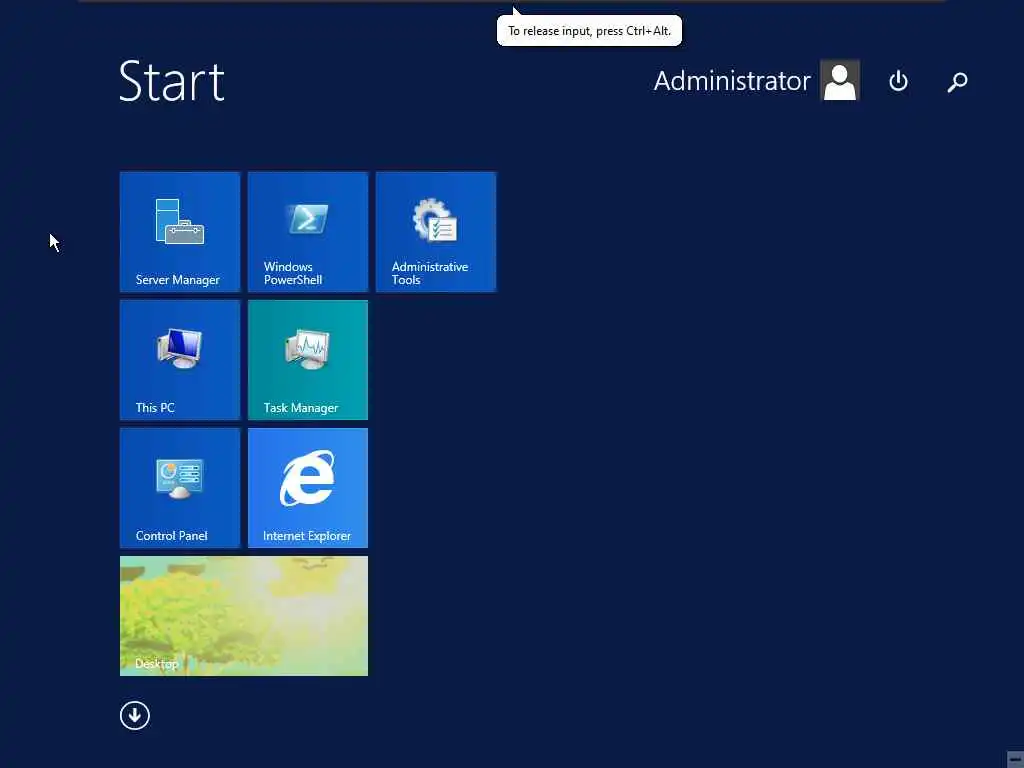Viewport: 1024px width, 768px height.
Task: Launch the Windows PowerShell tile
Action: (308, 232)
